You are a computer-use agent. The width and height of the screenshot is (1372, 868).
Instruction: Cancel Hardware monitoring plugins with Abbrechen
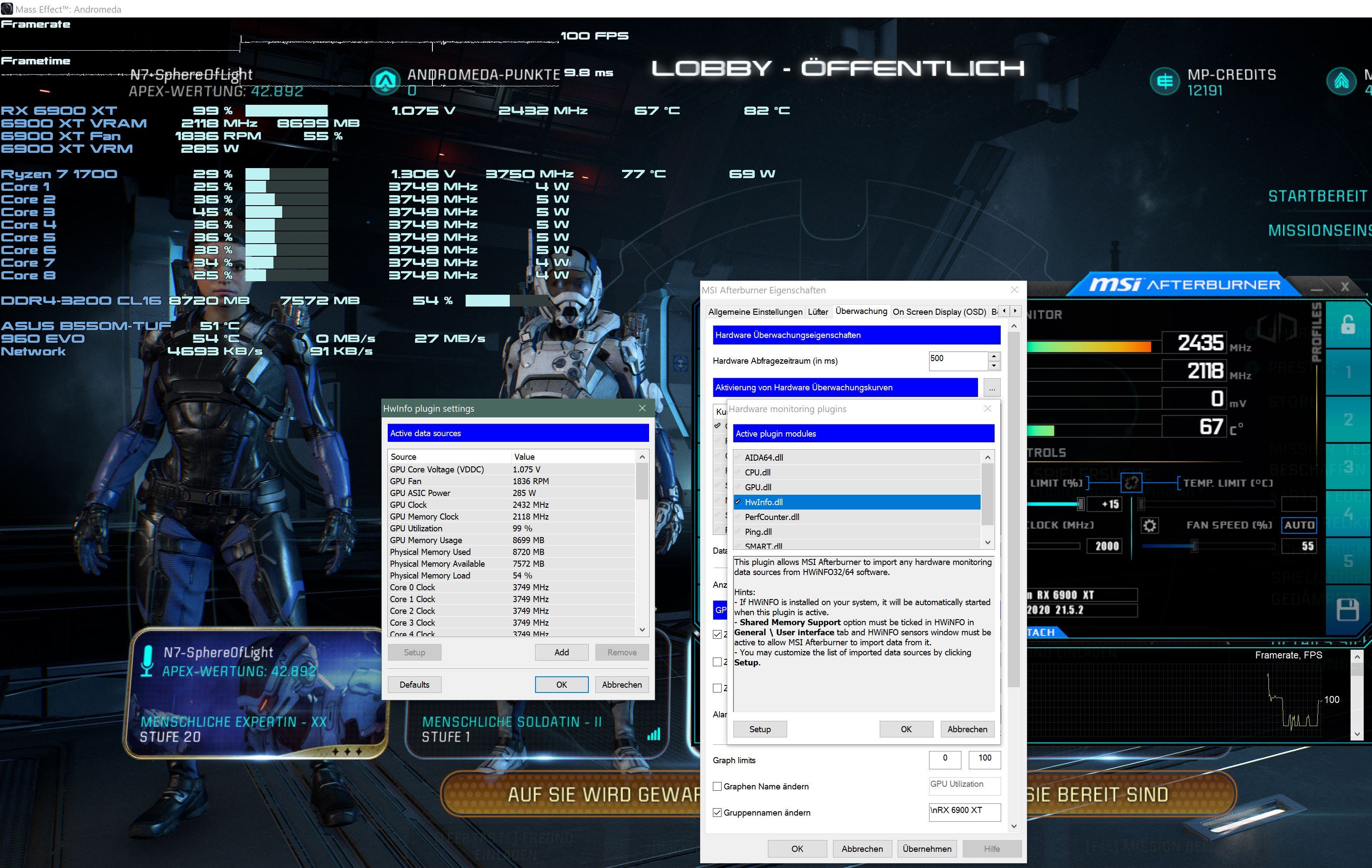pos(967,729)
